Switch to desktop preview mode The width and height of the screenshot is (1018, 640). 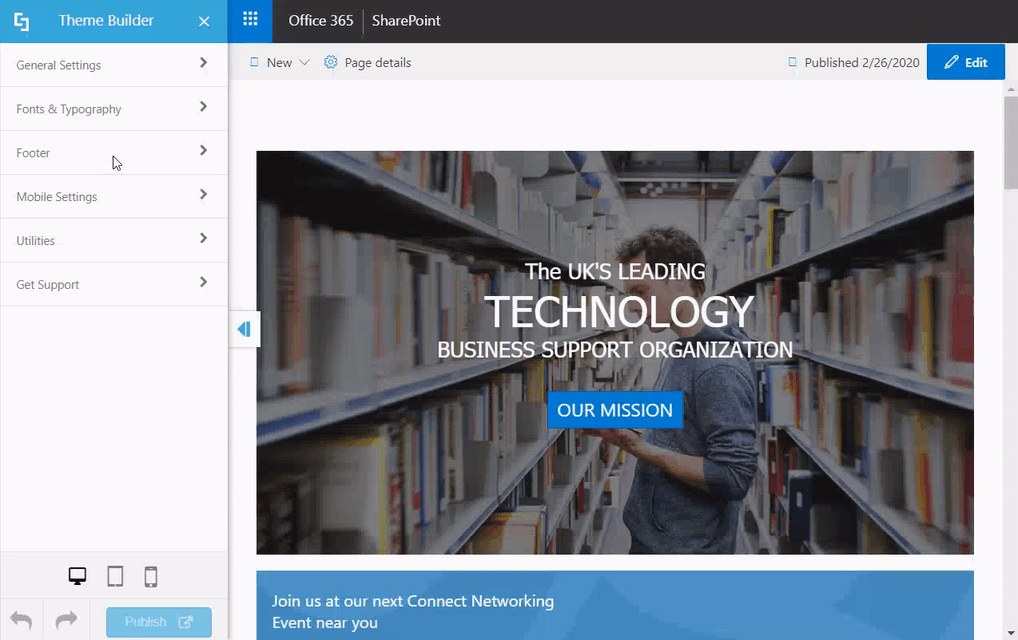coord(77,576)
